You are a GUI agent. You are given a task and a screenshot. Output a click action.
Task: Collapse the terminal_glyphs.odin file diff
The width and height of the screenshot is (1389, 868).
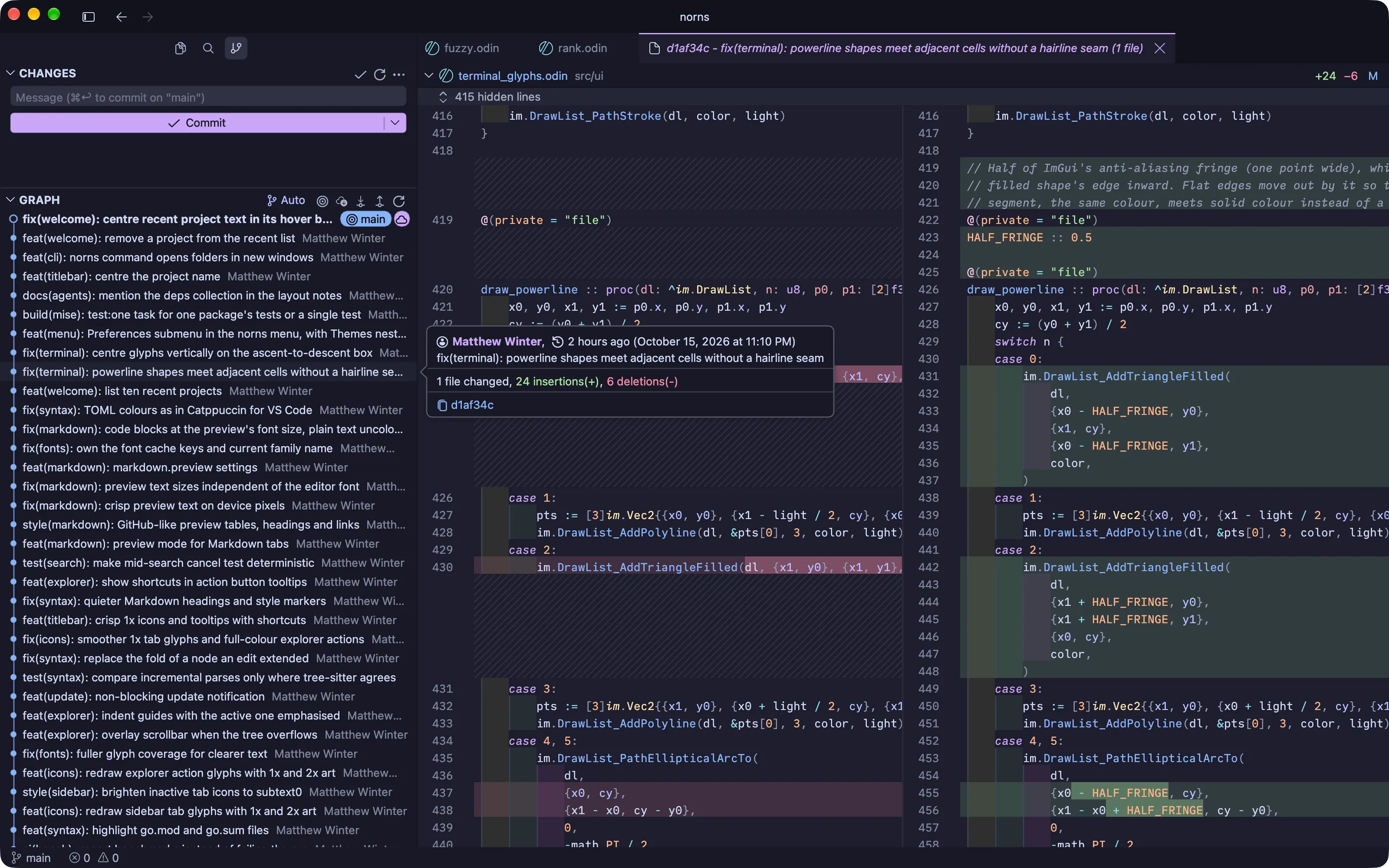click(428, 76)
